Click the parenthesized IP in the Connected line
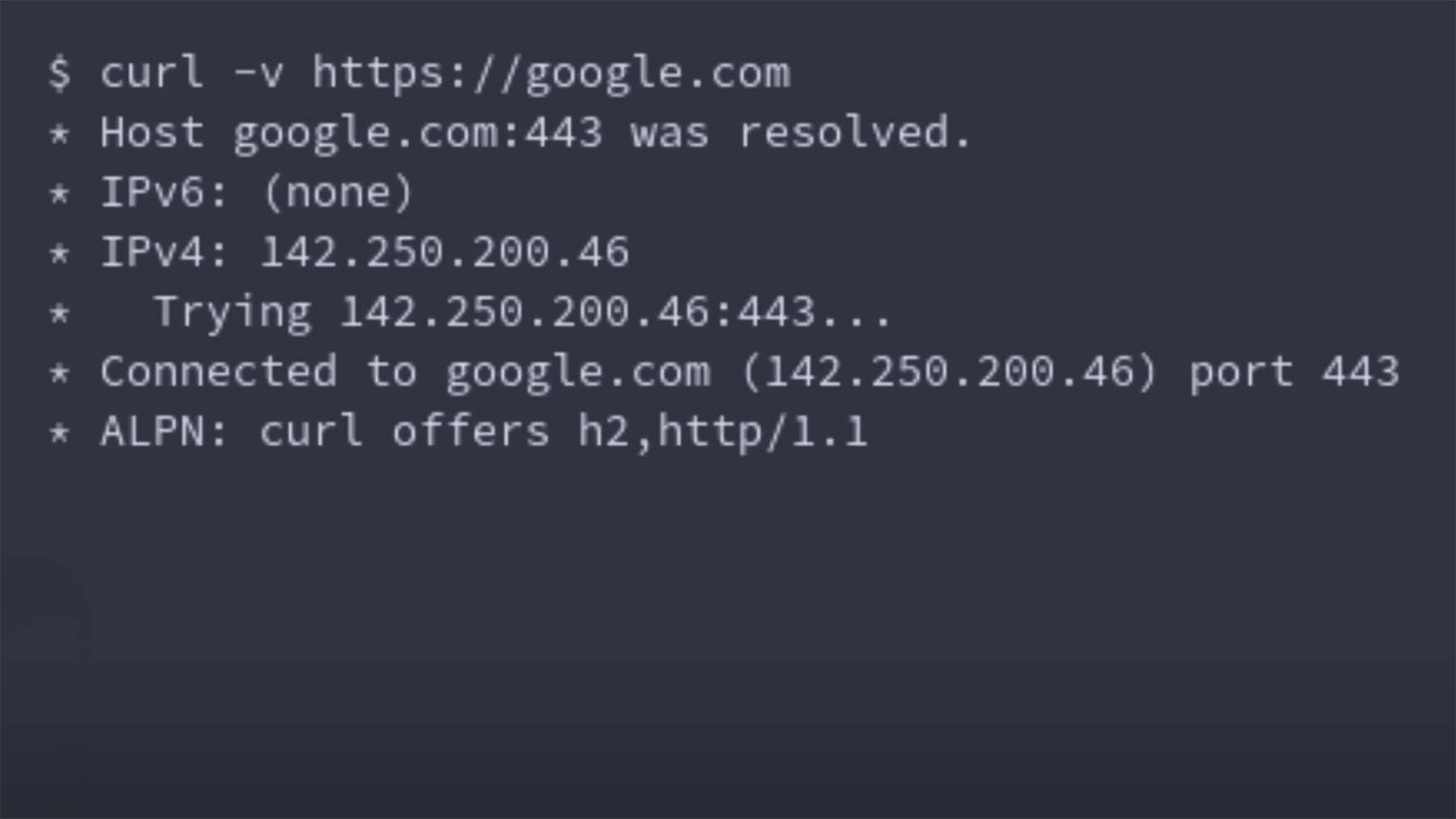This screenshot has width=1456, height=819. pyautogui.click(x=950, y=372)
